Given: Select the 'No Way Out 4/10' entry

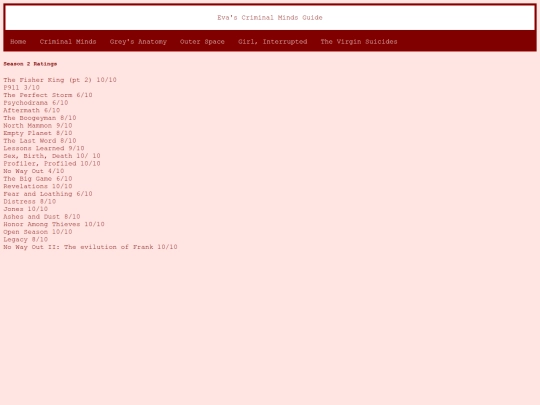Looking at the screenshot, I should (x=34, y=171).
